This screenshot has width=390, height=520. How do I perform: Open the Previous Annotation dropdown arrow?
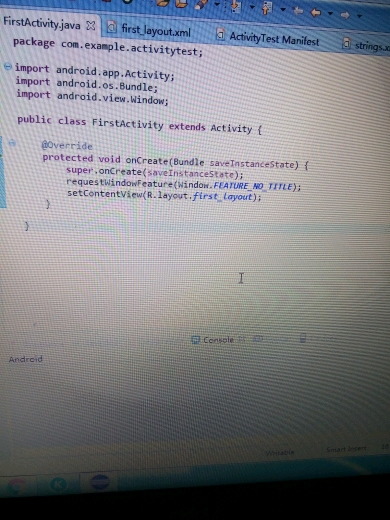pyautogui.click(x=283, y=9)
